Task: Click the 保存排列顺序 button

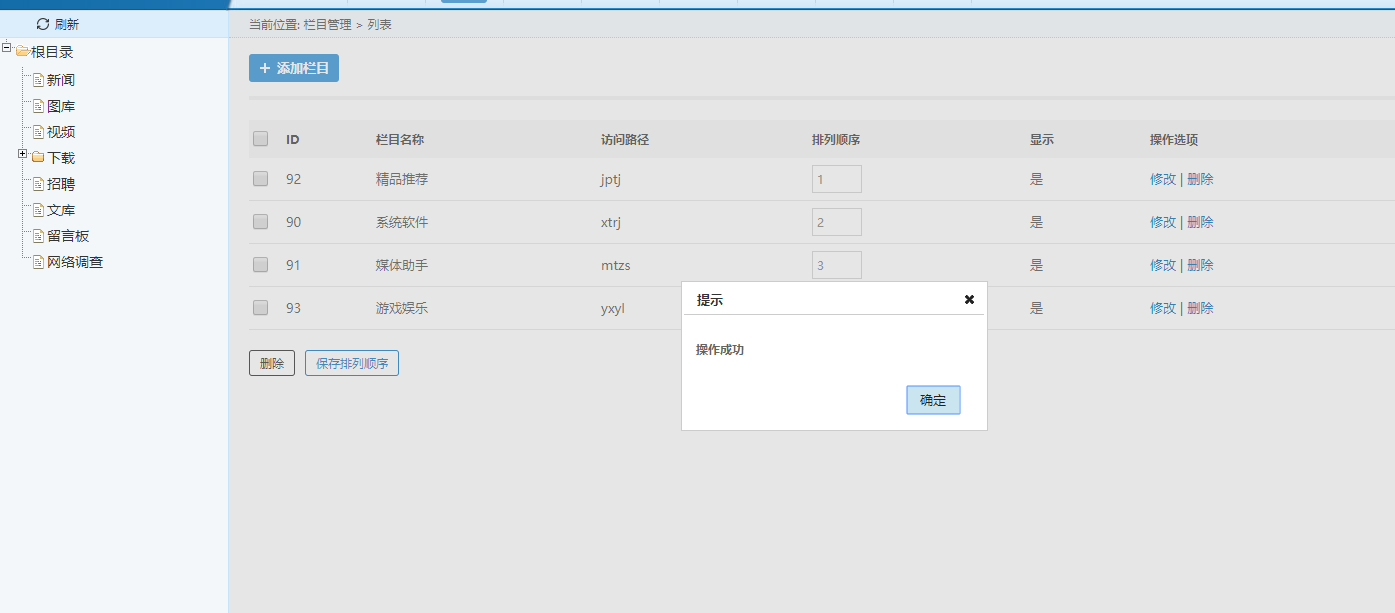Action: [x=352, y=363]
